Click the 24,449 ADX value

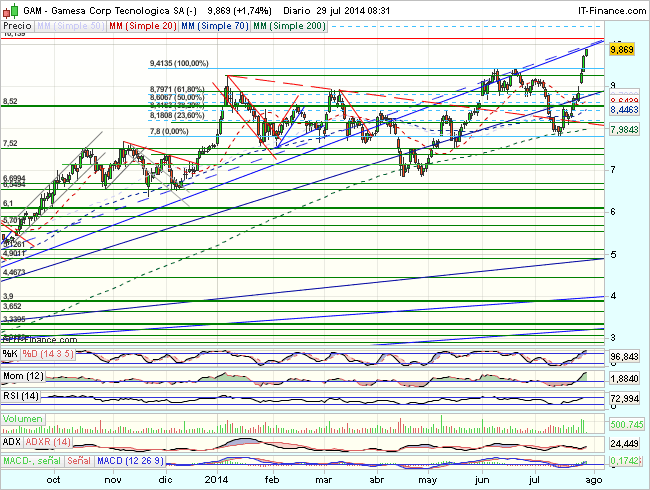[624, 444]
